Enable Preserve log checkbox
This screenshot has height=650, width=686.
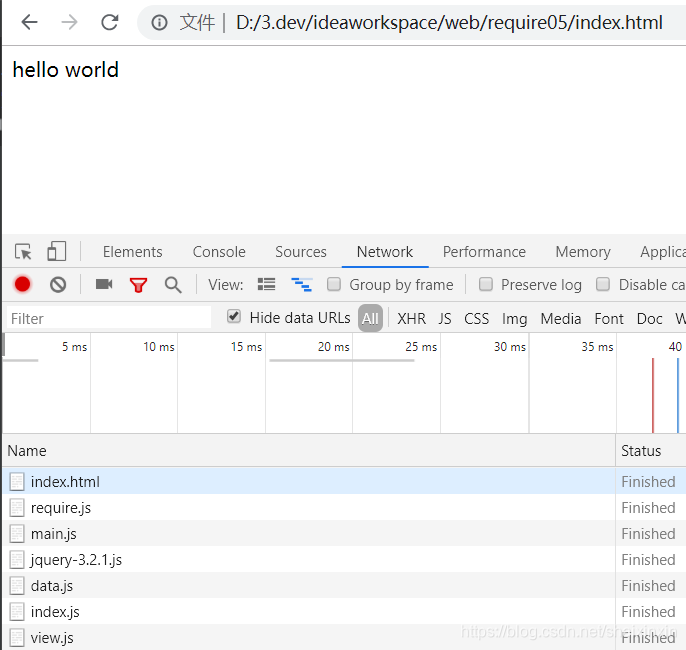[x=486, y=284]
